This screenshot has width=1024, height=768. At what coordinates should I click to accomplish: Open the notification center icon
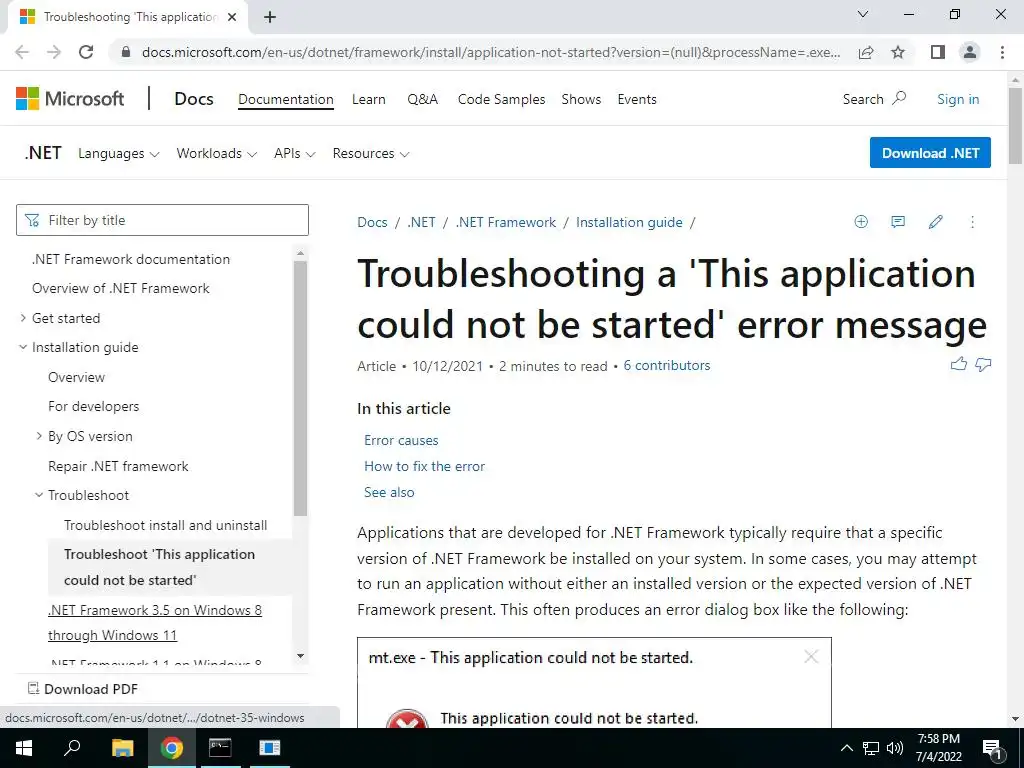tap(993, 749)
